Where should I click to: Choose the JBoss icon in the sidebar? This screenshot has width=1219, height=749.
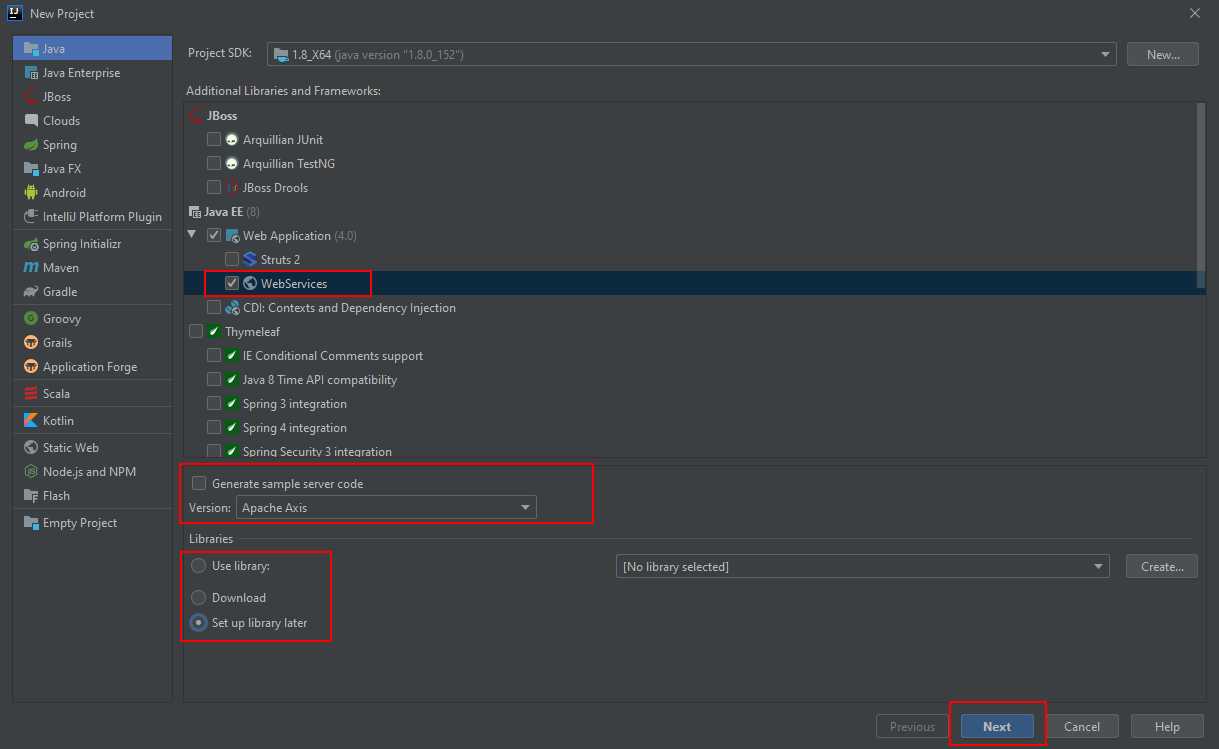(31, 96)
